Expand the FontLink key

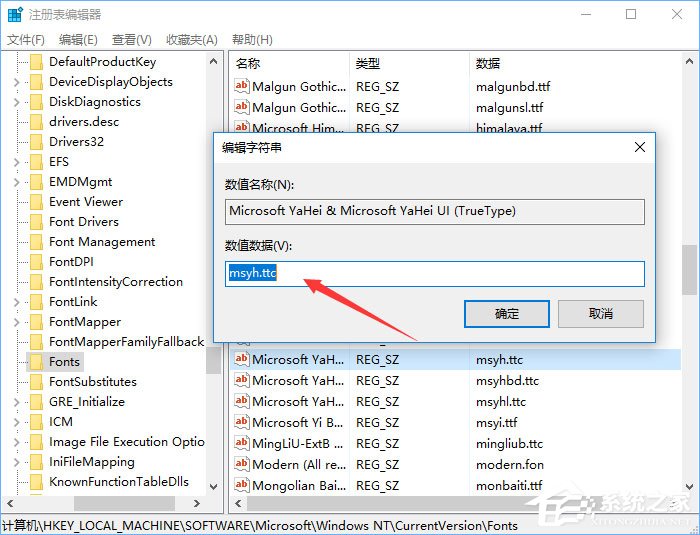pos(17,302)
